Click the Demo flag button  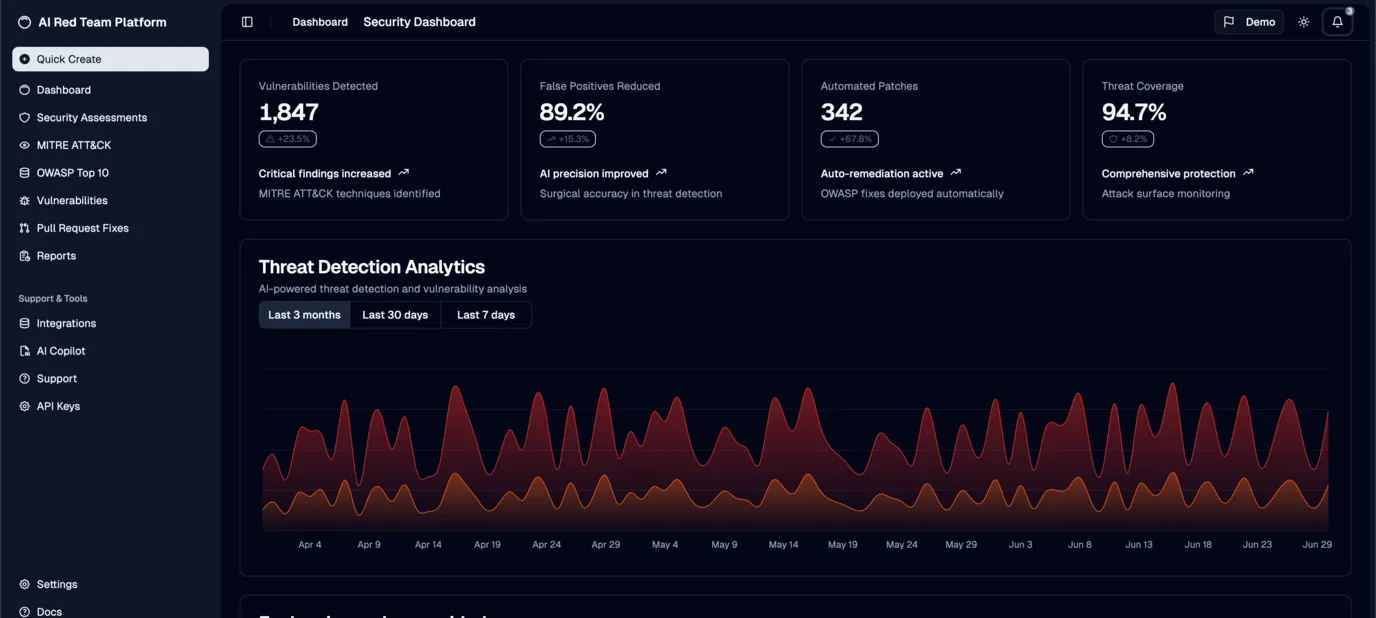pyautogui.click(x=1248, y=21)
